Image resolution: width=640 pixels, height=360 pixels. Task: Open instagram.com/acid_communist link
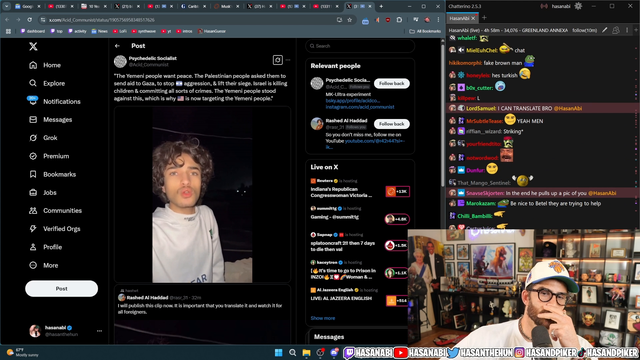click(360, 107)
